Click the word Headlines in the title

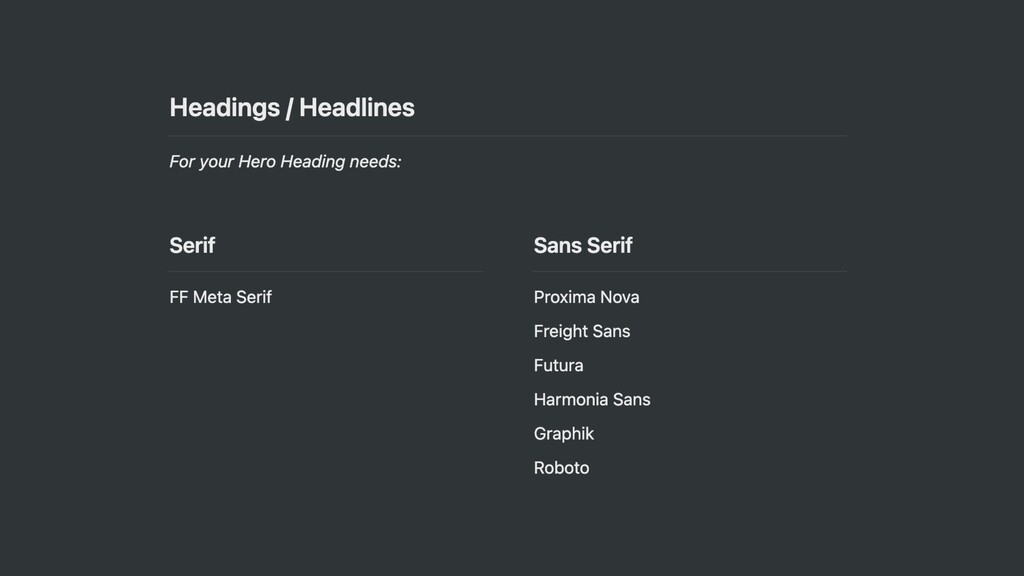tap(357, 108)
